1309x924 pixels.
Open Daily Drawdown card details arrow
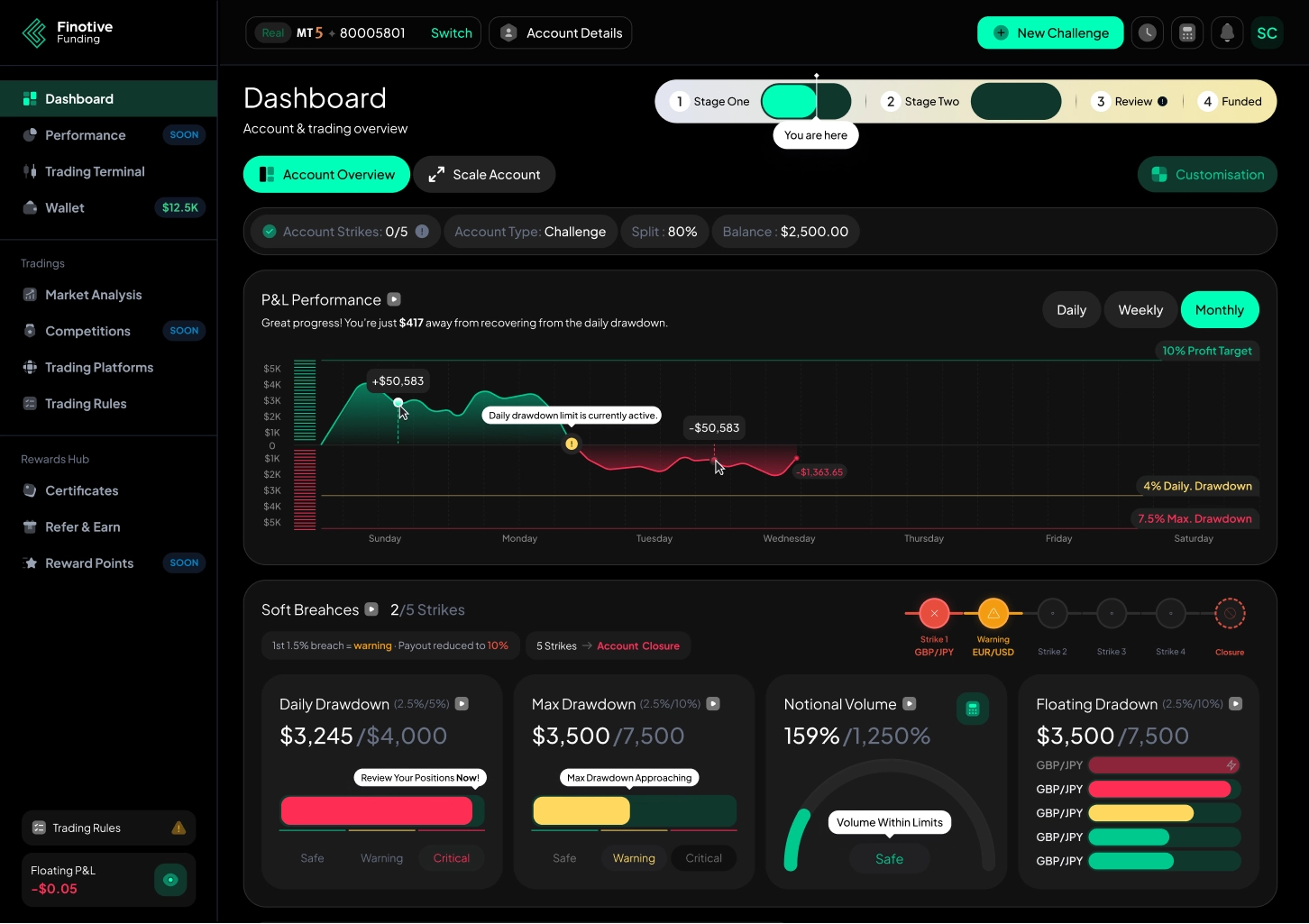tap(462, 704)
